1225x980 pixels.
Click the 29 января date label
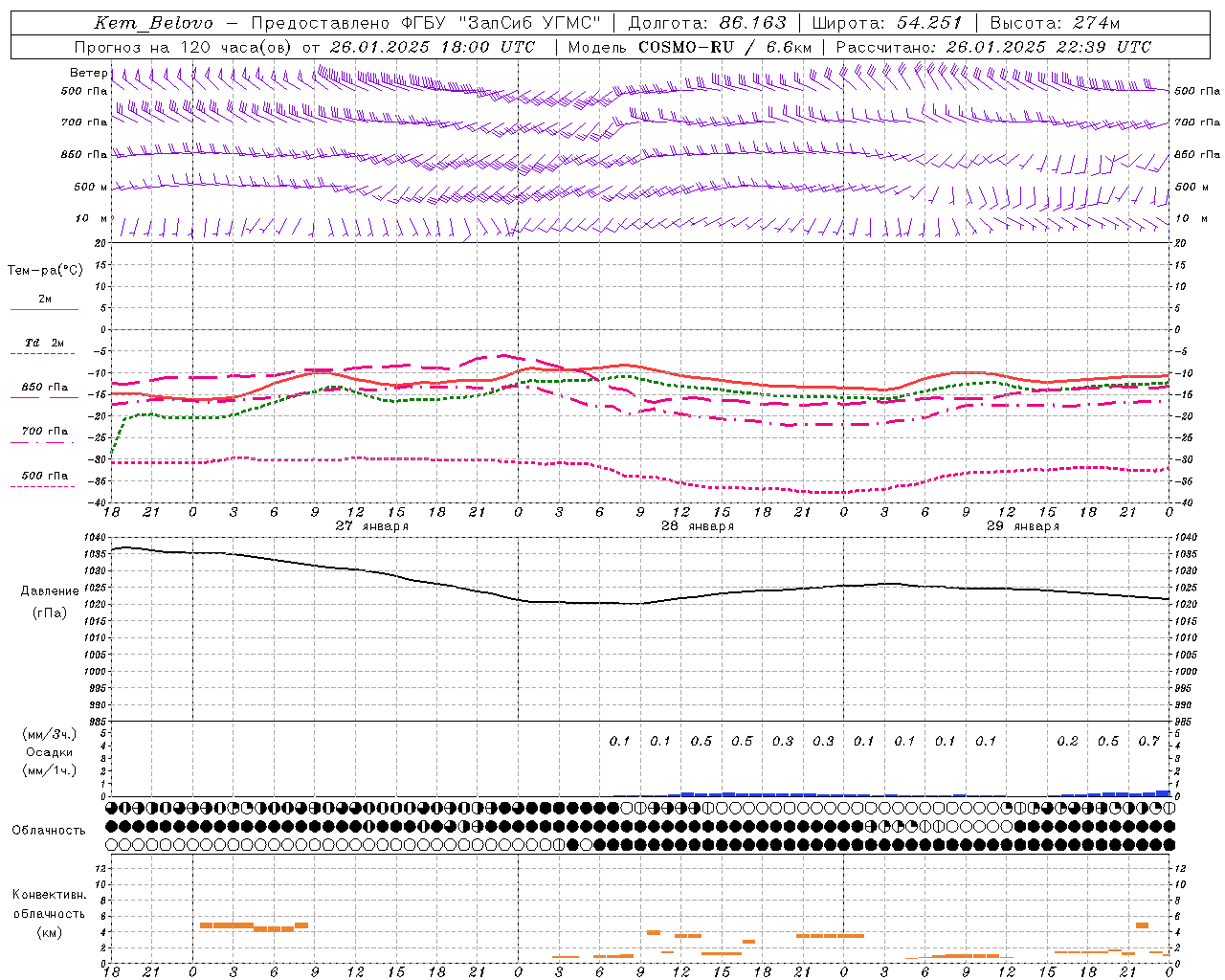1023,526
